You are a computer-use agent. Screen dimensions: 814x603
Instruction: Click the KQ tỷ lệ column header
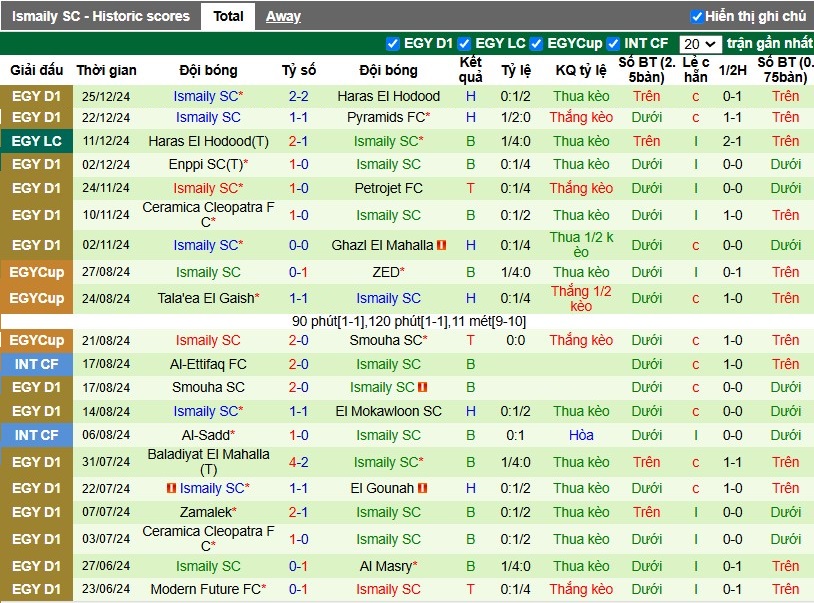point(581,70)
